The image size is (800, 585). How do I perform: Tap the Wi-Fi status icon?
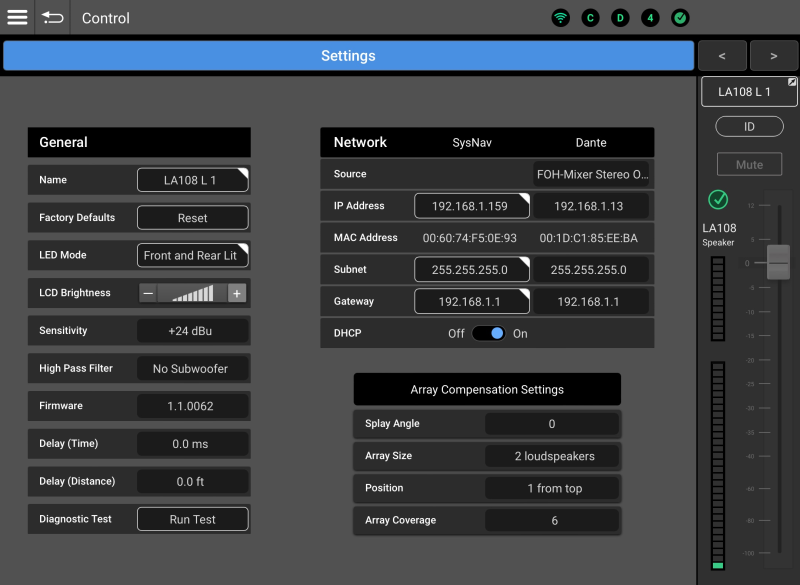(x=561, y=18)
